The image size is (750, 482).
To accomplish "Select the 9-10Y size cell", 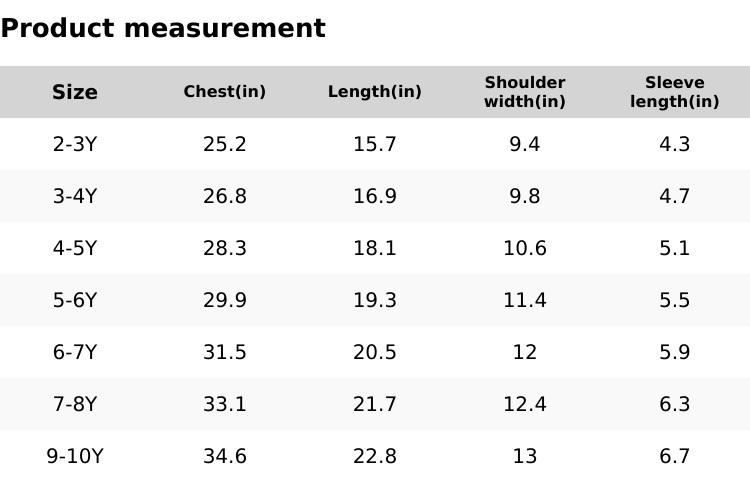I will 75,456.
